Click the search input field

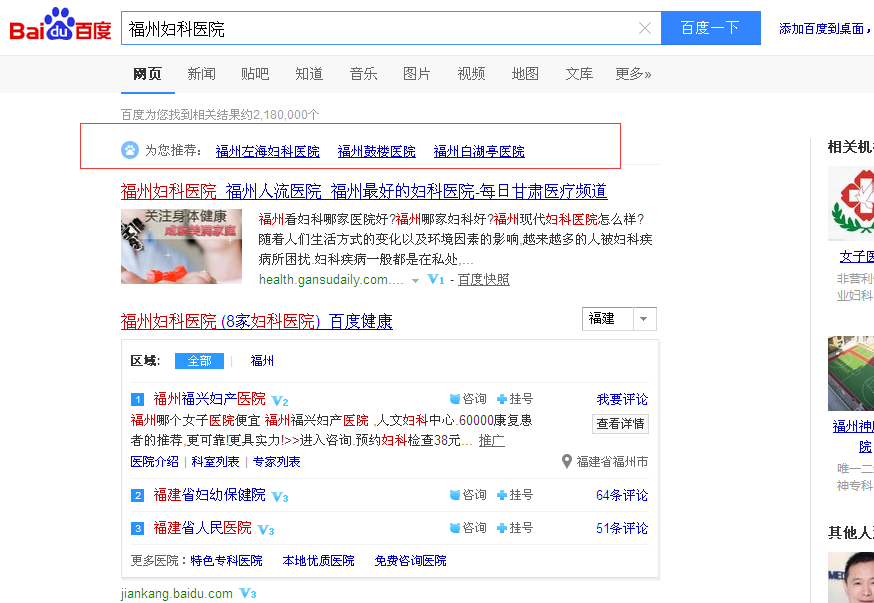380,28
